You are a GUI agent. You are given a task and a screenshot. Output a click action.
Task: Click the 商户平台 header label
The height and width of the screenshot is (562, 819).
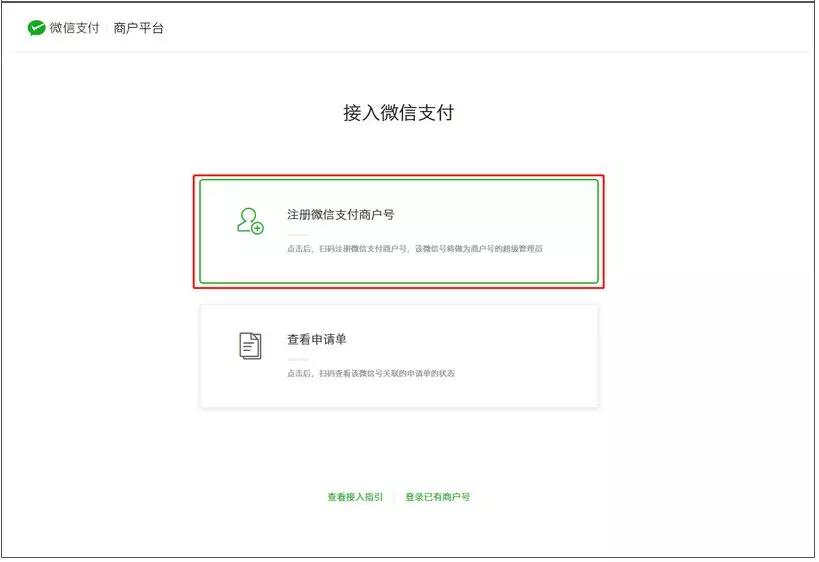138,28
